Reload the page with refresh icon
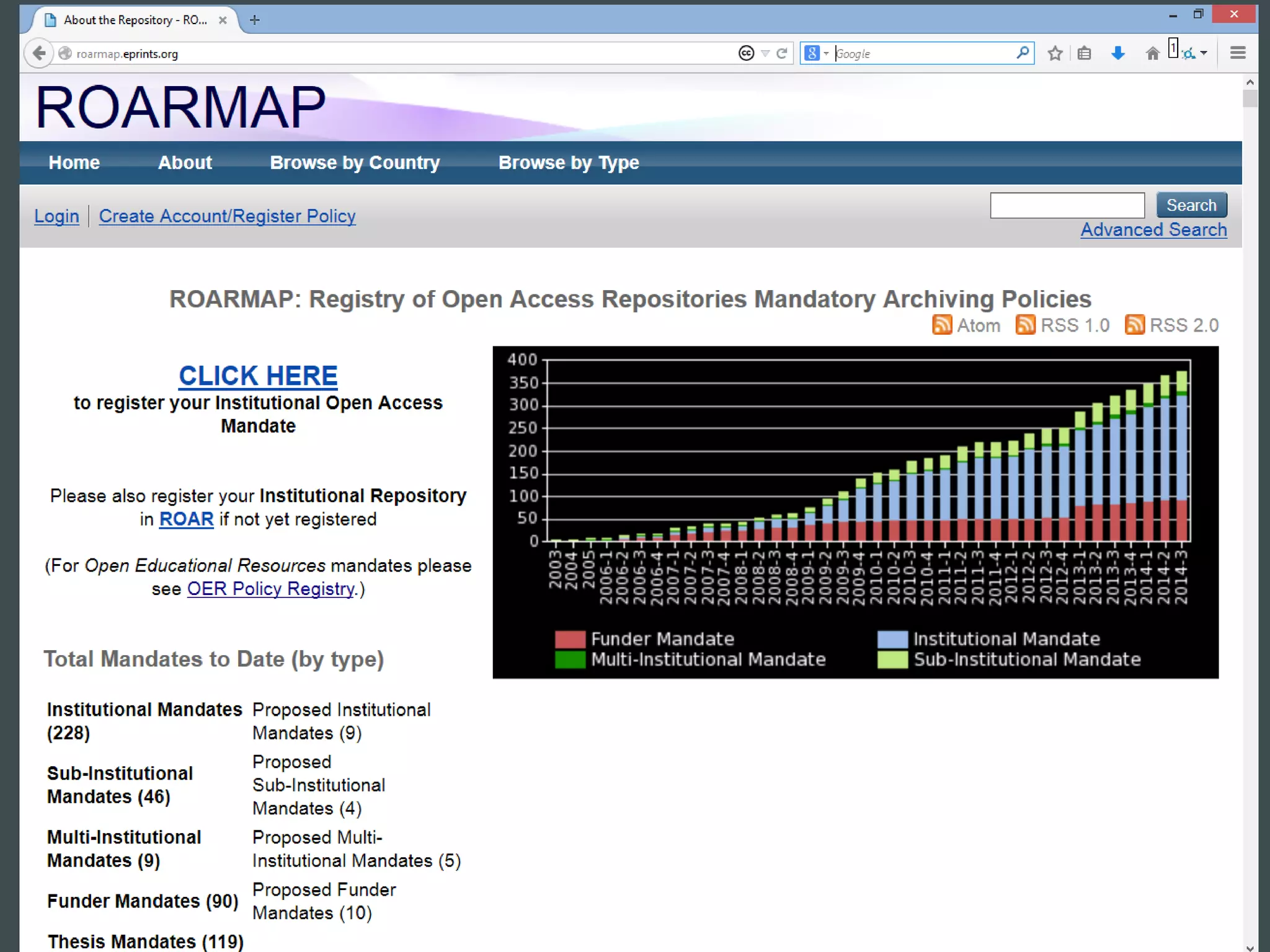Viewport: 1270px width, 952px height. coord(782,53)
